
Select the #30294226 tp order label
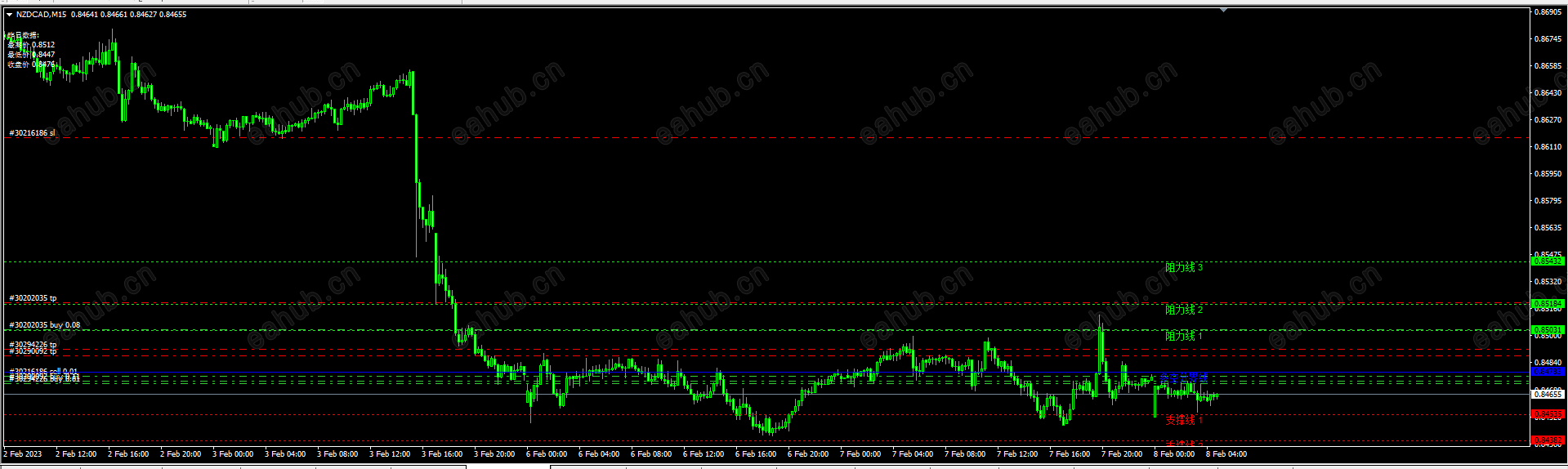point(33,345)
